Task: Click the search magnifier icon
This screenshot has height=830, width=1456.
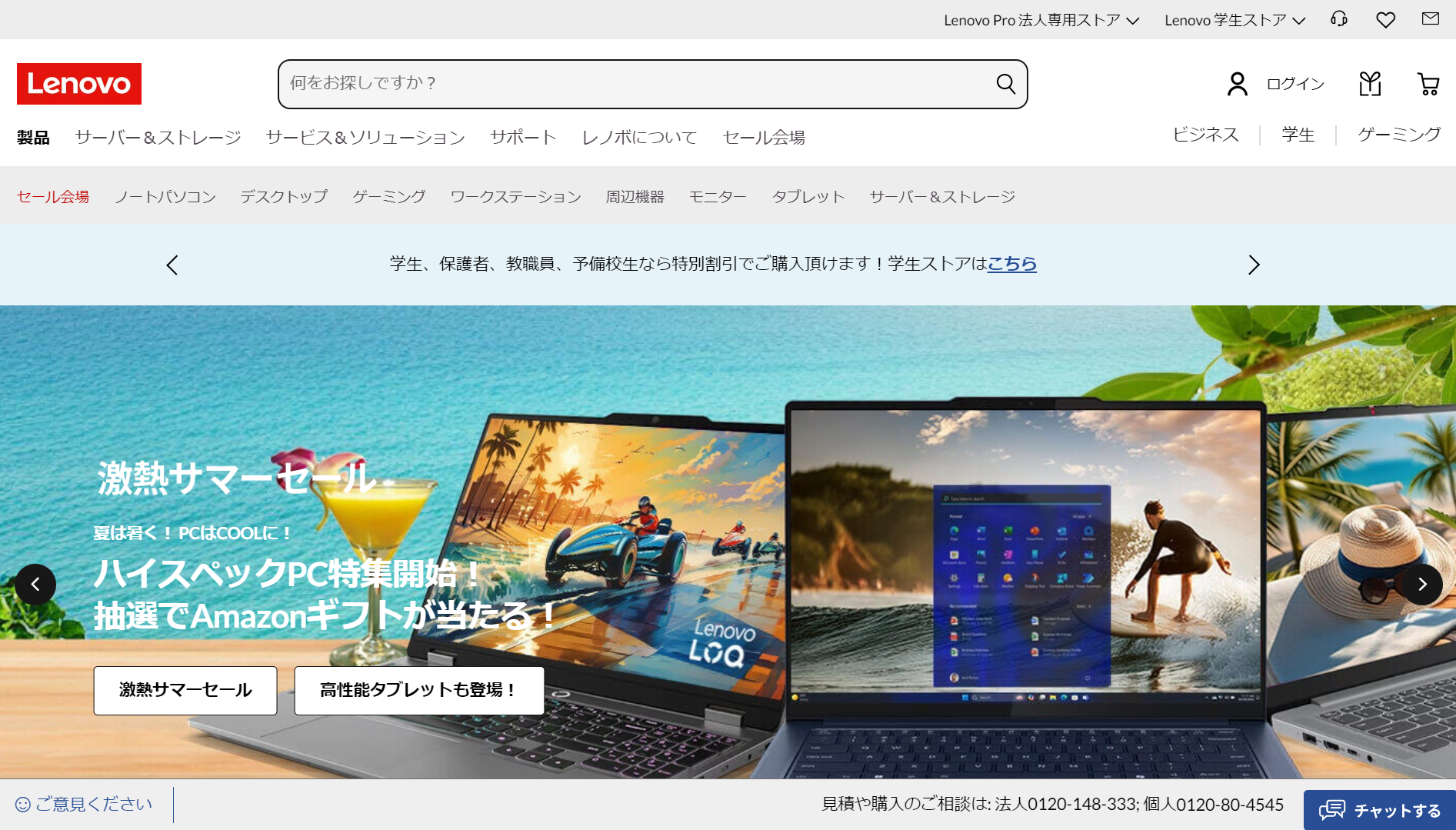Action: (x=1006, y=84)
